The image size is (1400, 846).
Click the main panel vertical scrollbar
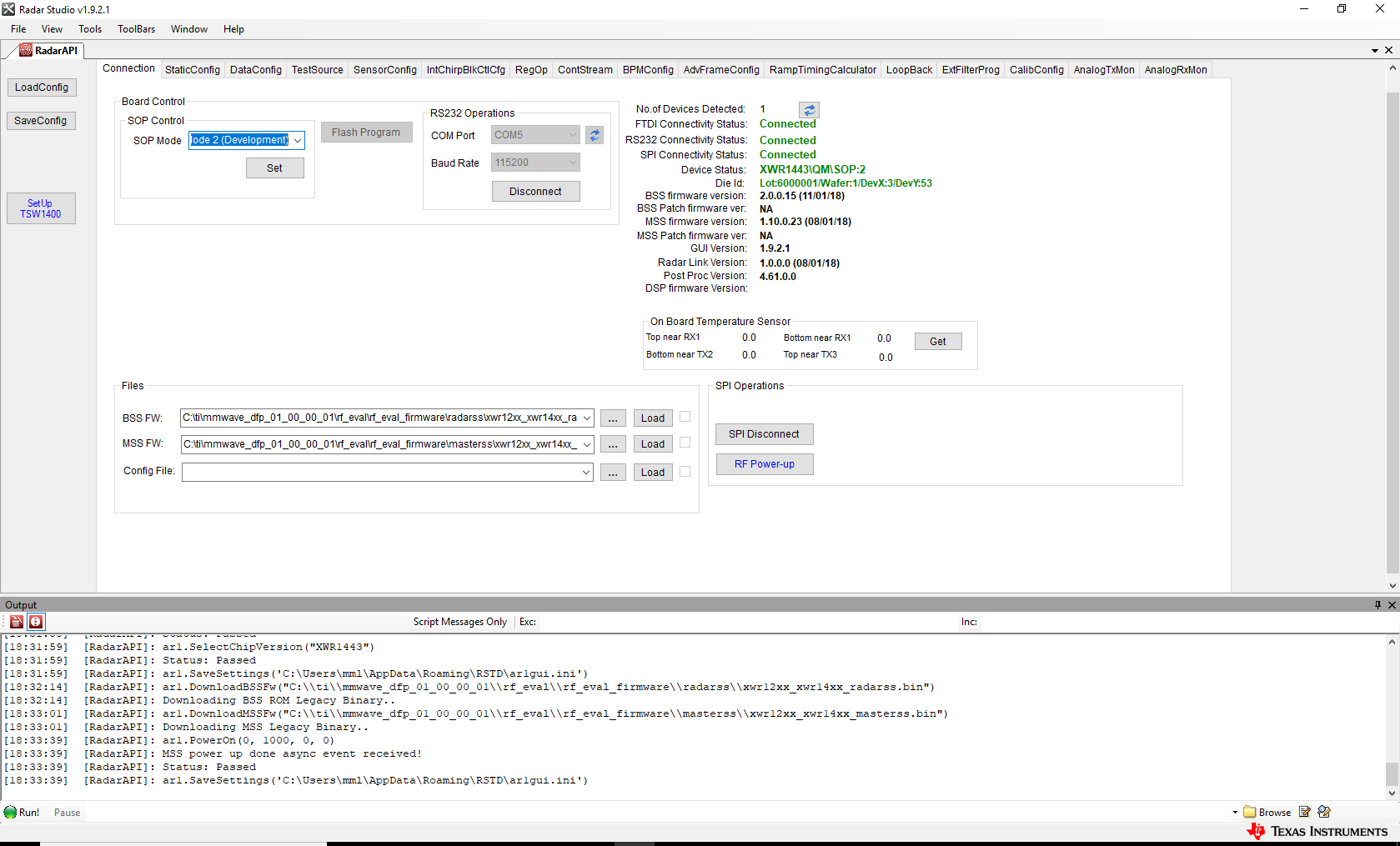[x=1392, y=327]
